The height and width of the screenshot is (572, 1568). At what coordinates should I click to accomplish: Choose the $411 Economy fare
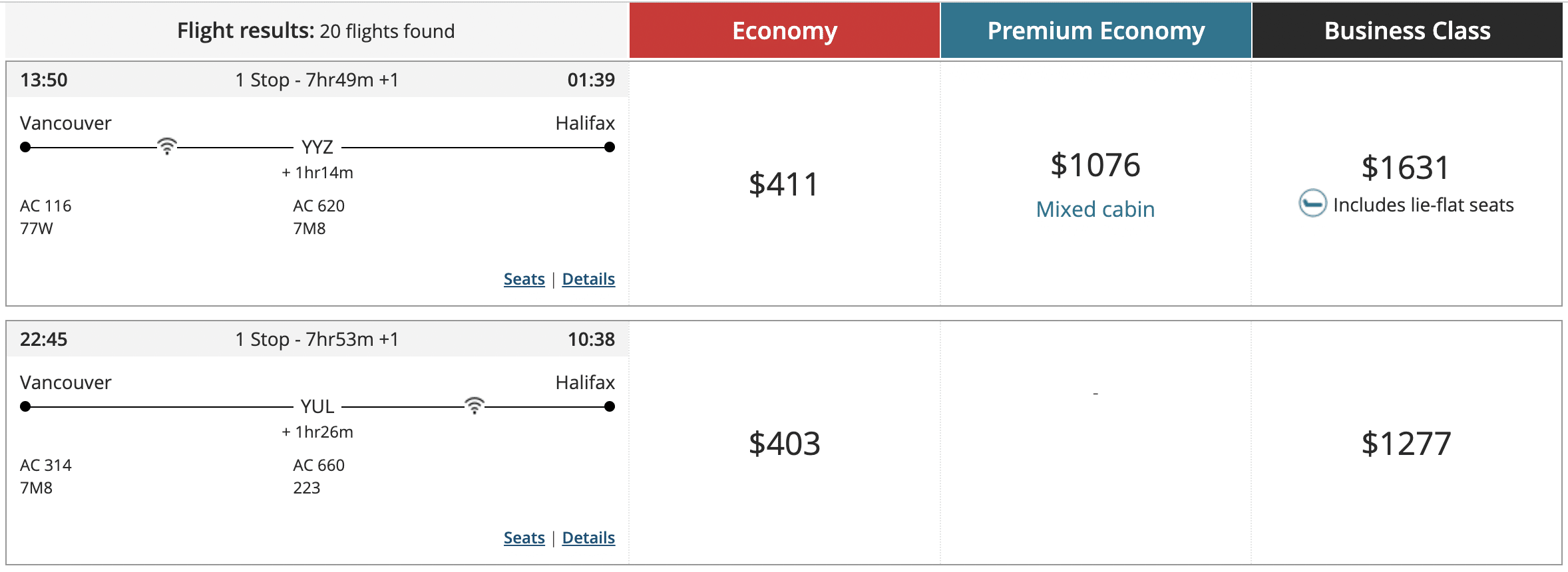[784, 184]
